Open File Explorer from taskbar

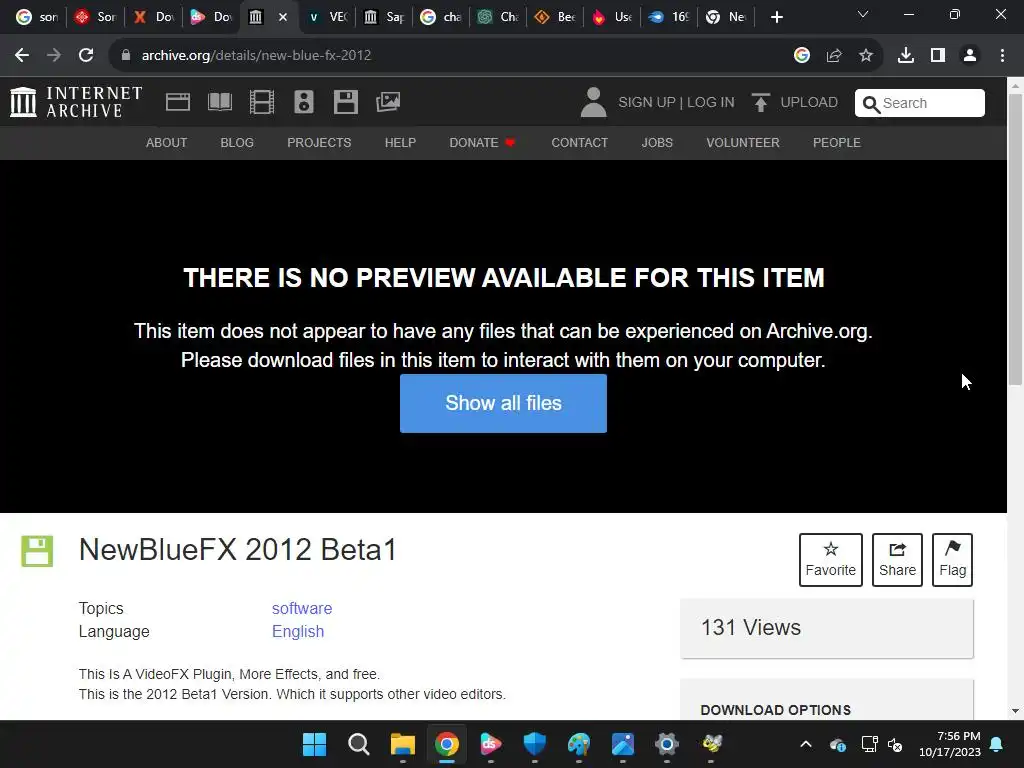(x=403, y=744)
